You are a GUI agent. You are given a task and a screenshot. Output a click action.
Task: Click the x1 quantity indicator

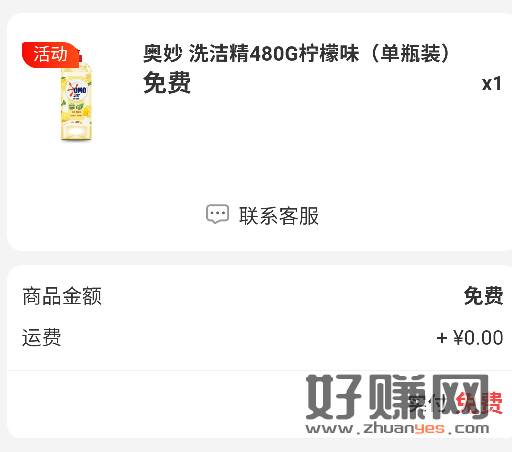pos(491,83)
